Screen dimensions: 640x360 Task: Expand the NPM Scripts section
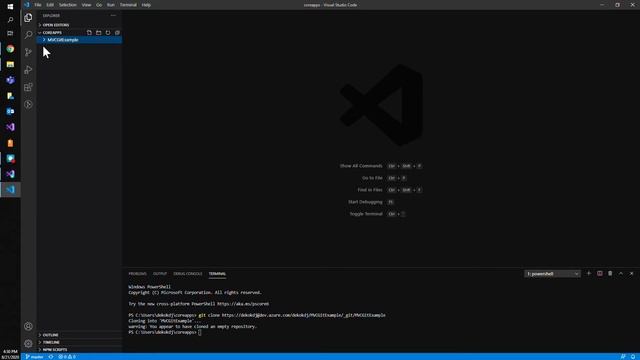tap(80, 349)
